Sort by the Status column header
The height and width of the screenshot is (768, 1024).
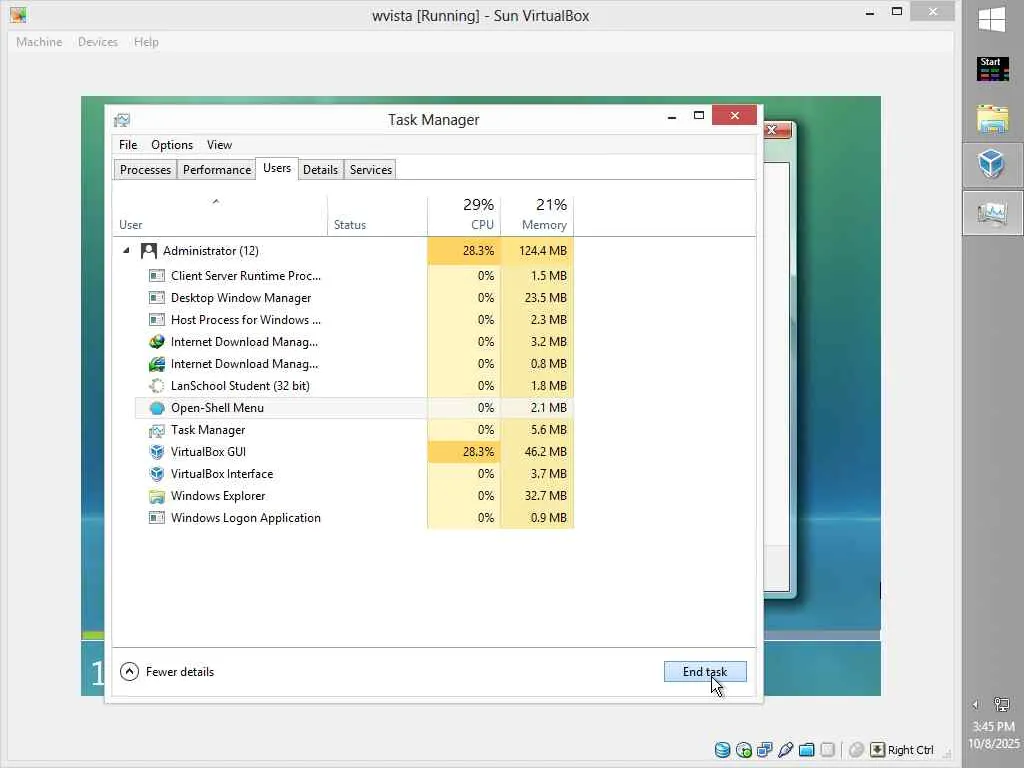click(377, 216)
